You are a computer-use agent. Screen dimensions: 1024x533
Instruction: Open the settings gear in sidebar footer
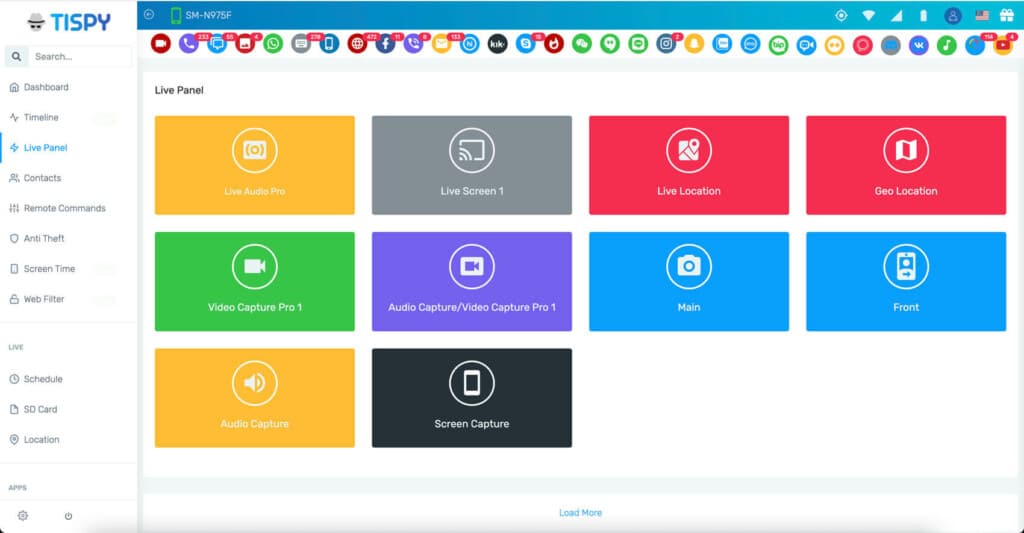point(23,516)
